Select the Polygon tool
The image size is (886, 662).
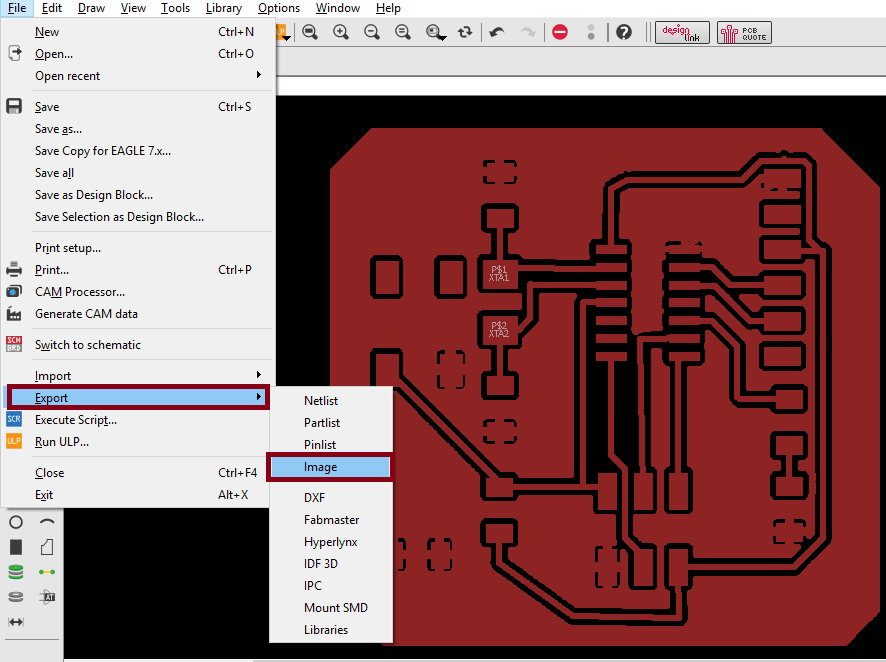point(47,547)
